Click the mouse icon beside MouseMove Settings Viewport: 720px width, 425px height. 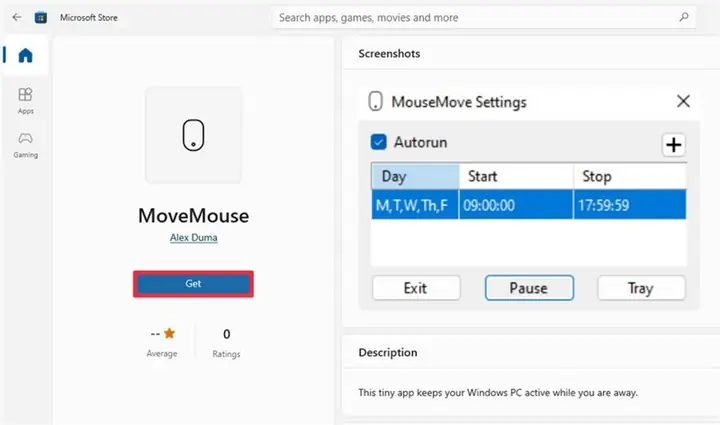(x=375, y=101)
